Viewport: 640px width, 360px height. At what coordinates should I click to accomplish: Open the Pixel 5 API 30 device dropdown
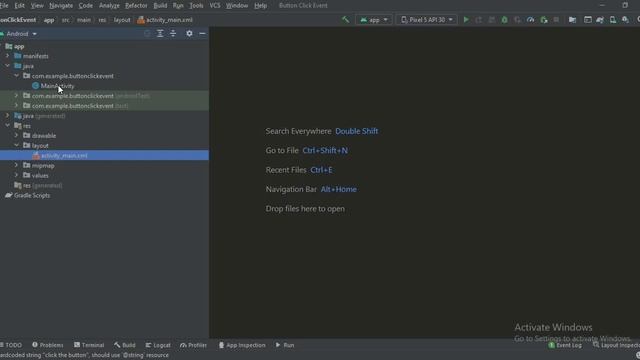click(426, 20)
